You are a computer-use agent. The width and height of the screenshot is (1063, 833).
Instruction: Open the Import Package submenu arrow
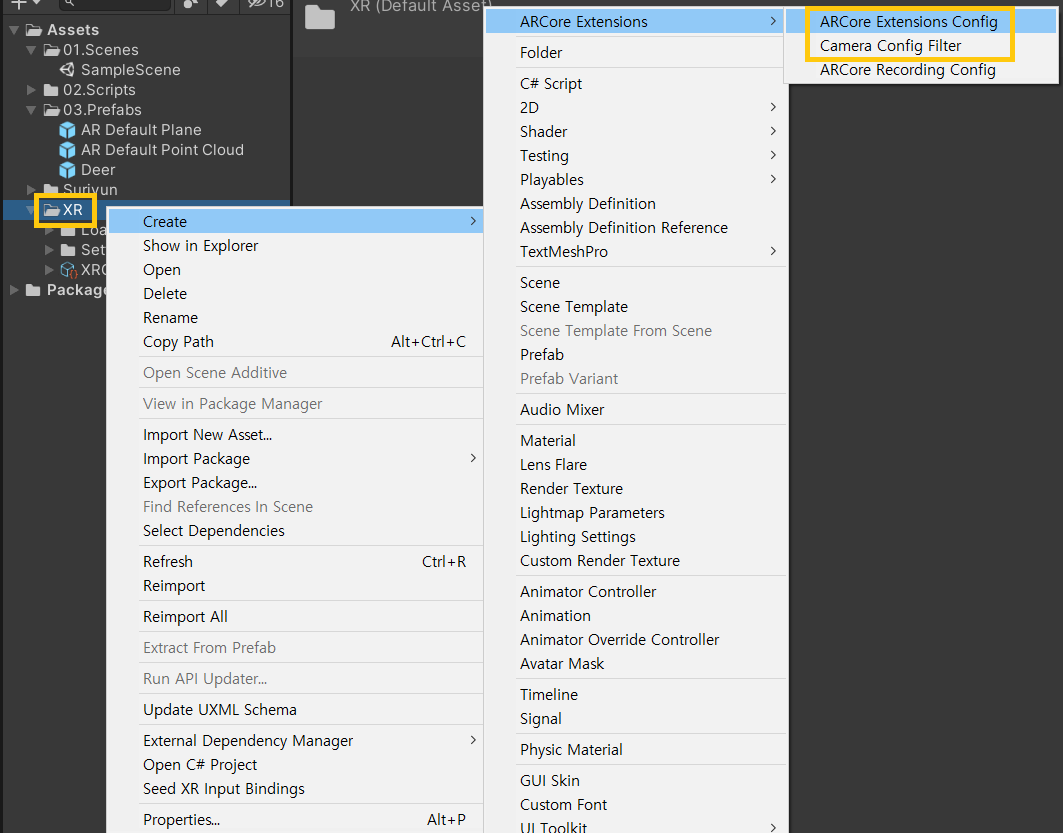coord(473,458)
